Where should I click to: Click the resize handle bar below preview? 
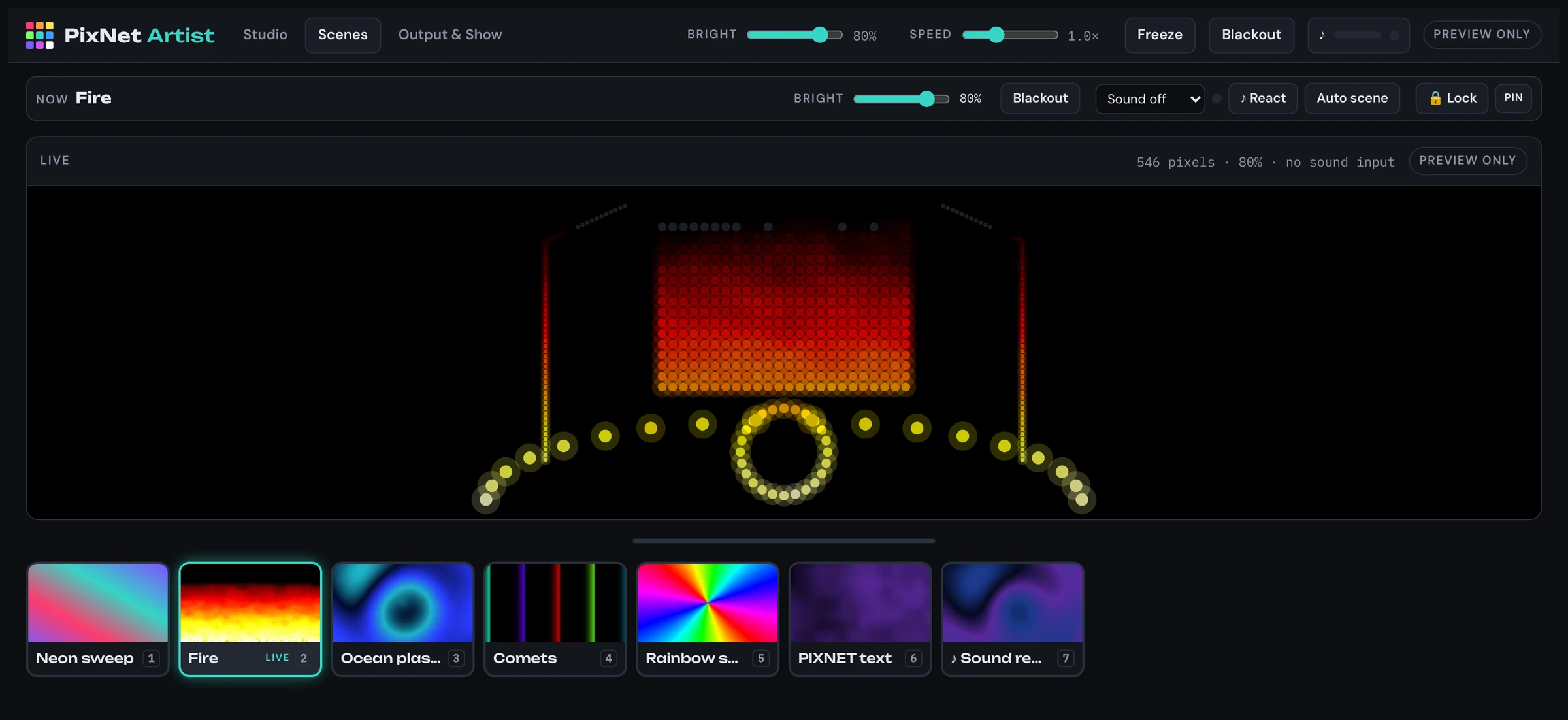coord(783,541)
